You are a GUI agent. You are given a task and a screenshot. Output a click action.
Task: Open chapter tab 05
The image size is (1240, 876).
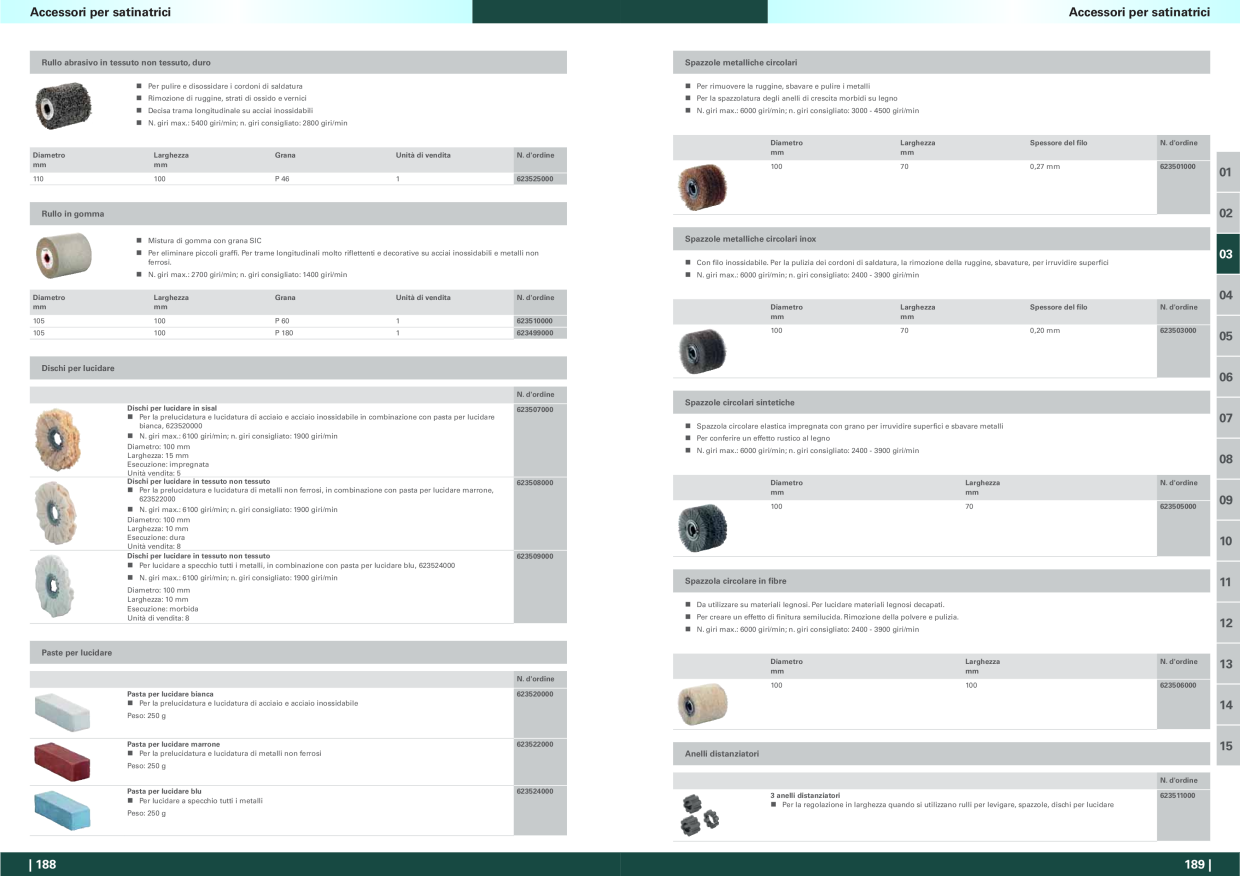1227,336
